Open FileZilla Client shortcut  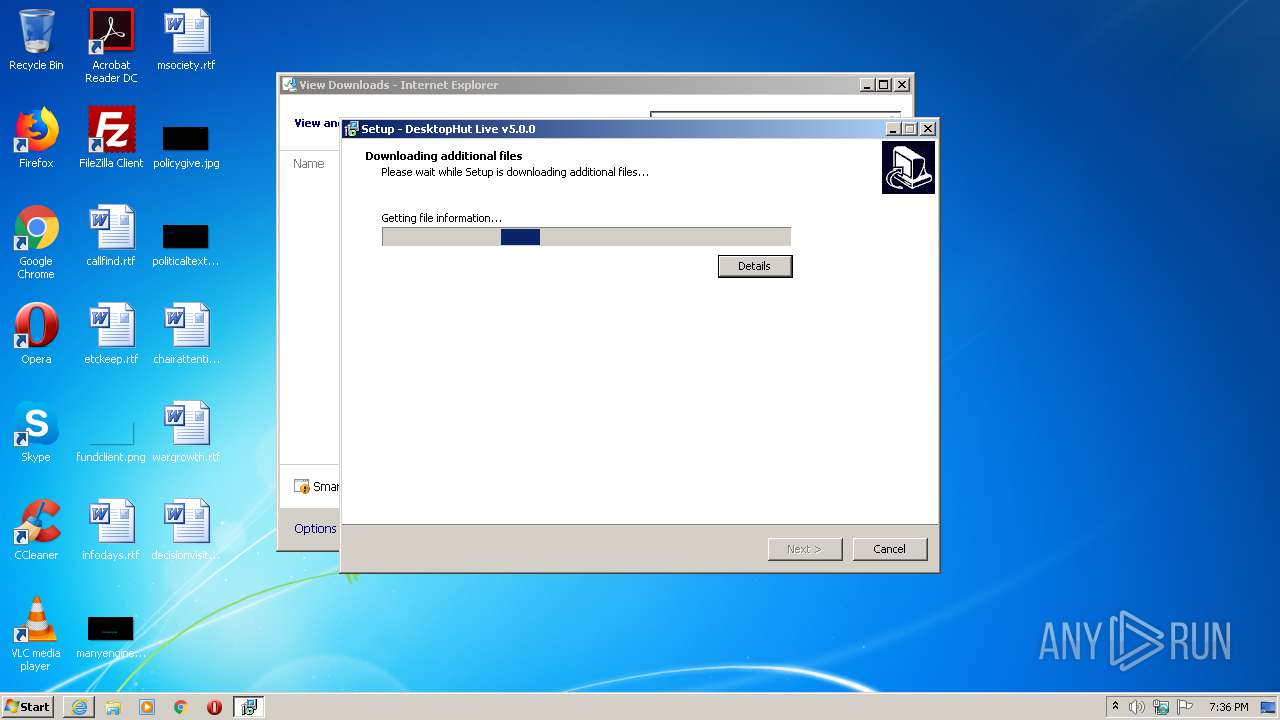pyautogui.click(x=111, y=138)
